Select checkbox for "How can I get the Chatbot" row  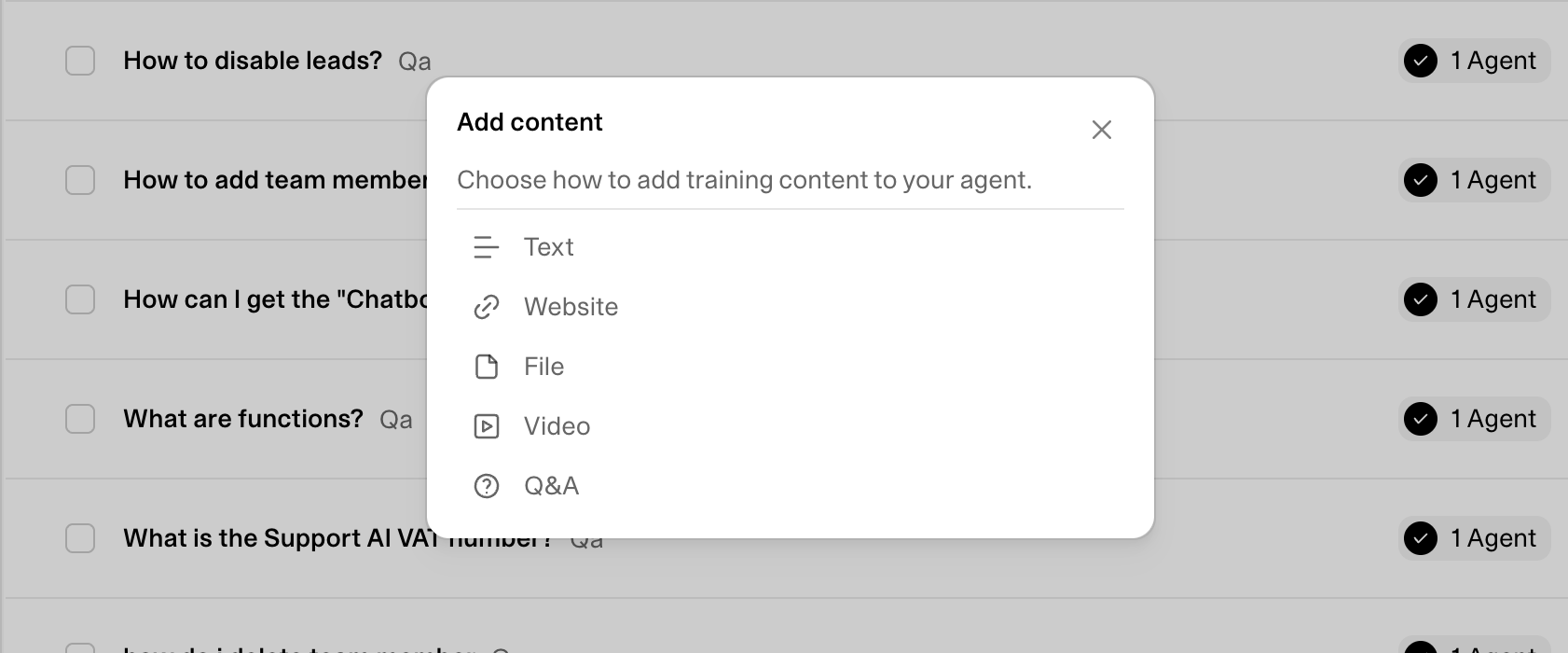pyautogui.click(x=80, y=299)
